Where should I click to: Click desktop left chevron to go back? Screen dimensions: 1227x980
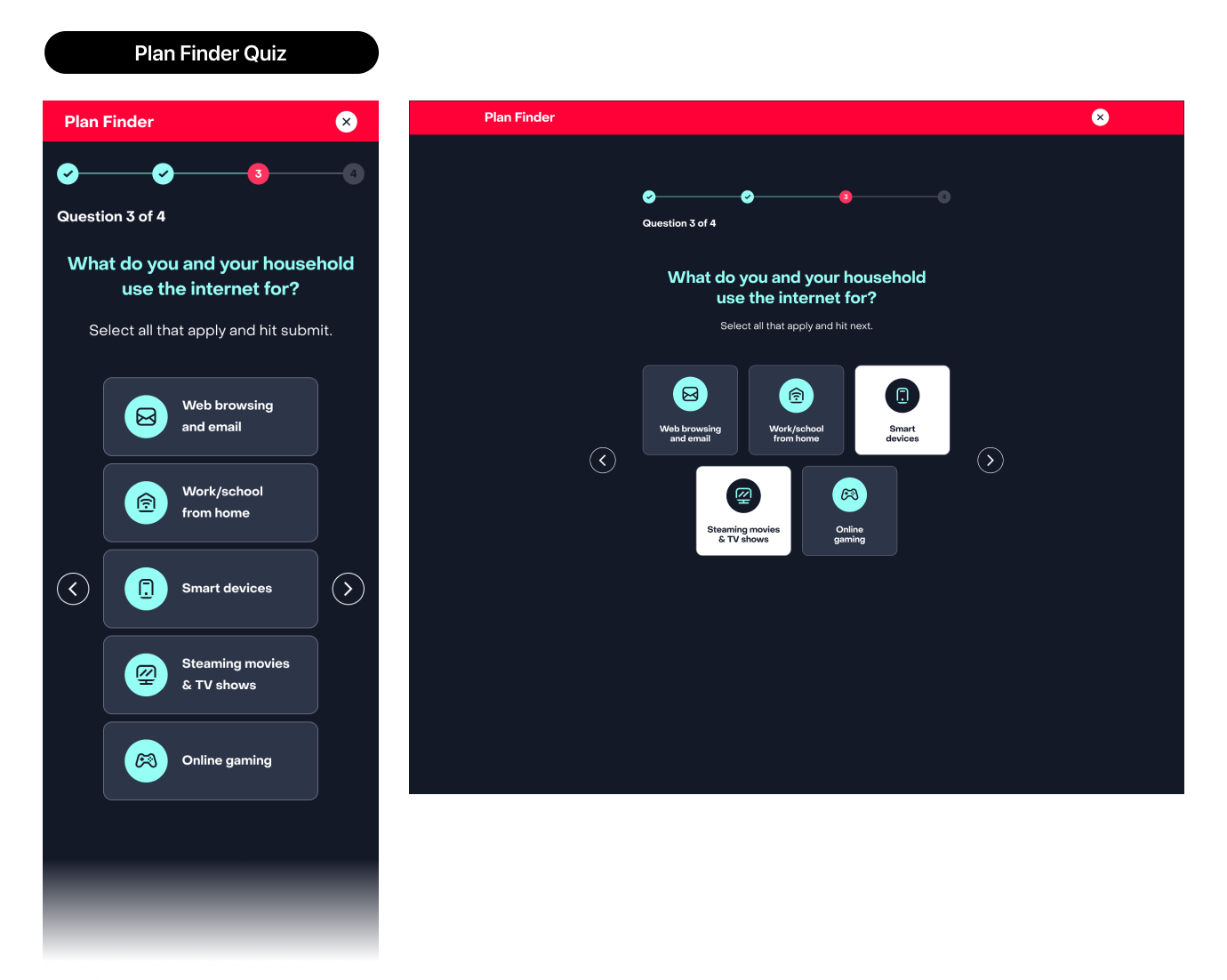click(603, 460)
